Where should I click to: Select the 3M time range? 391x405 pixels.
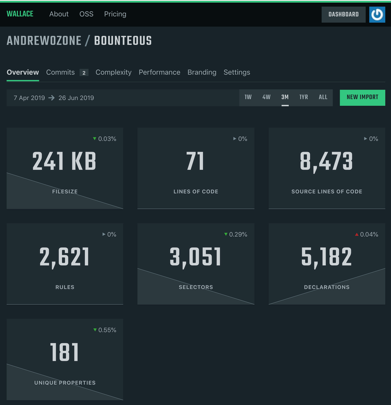point(285,97)
